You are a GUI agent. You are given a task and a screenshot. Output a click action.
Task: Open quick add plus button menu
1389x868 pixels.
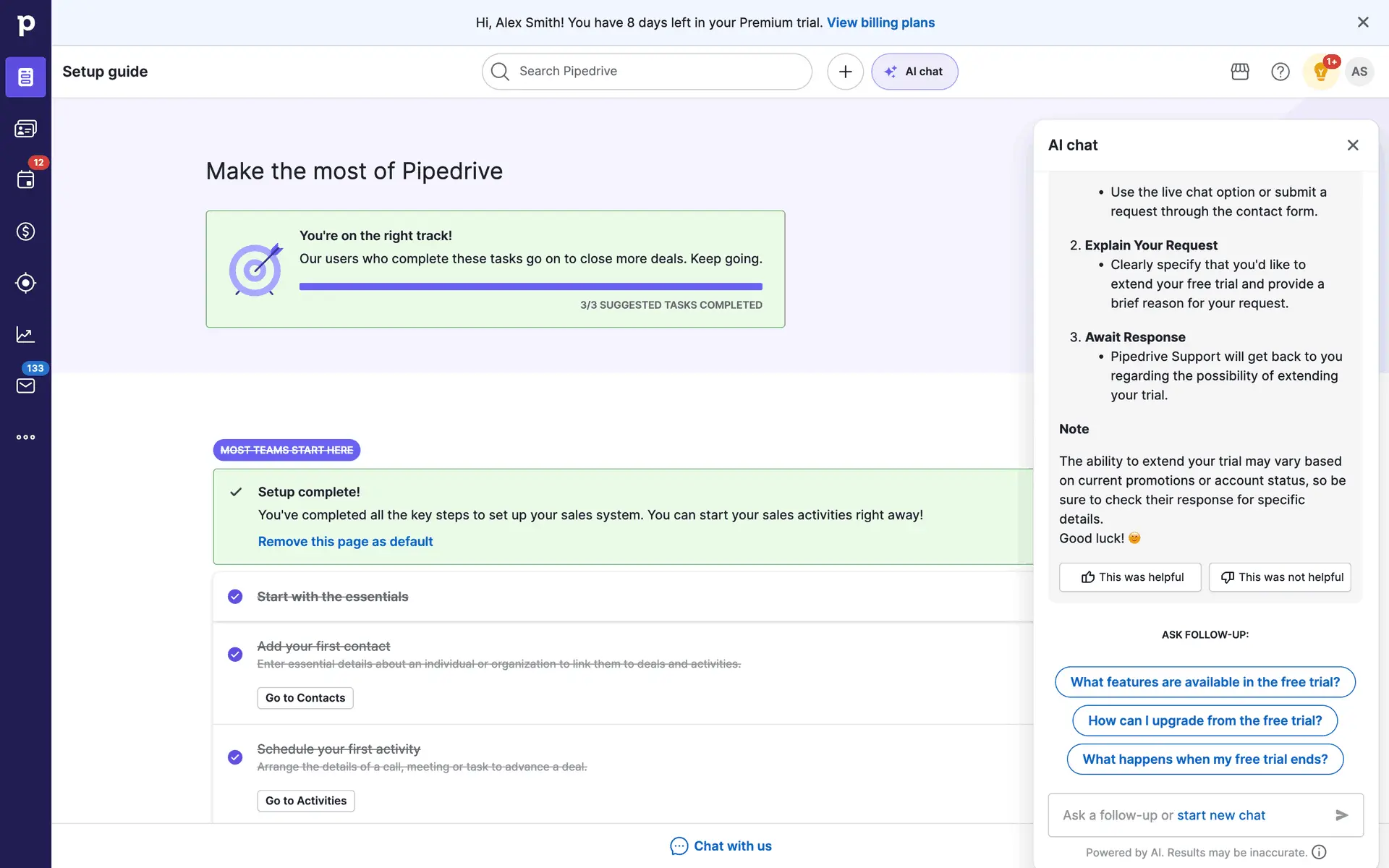coord(845,72)
